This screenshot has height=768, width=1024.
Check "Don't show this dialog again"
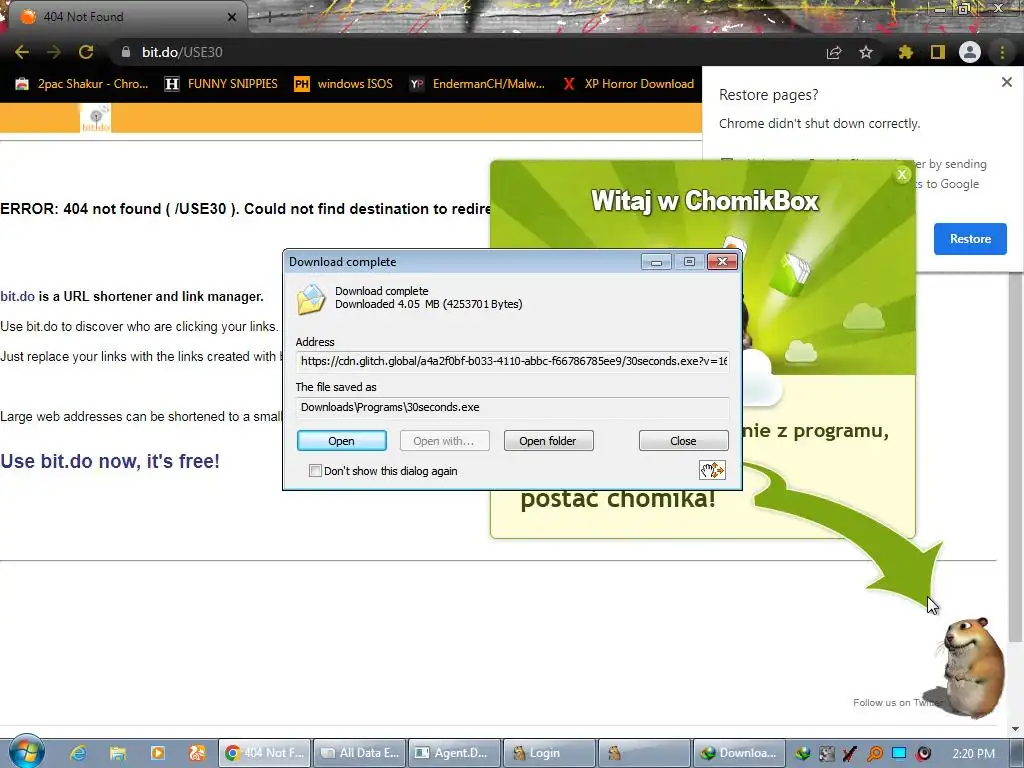[315, 471]
